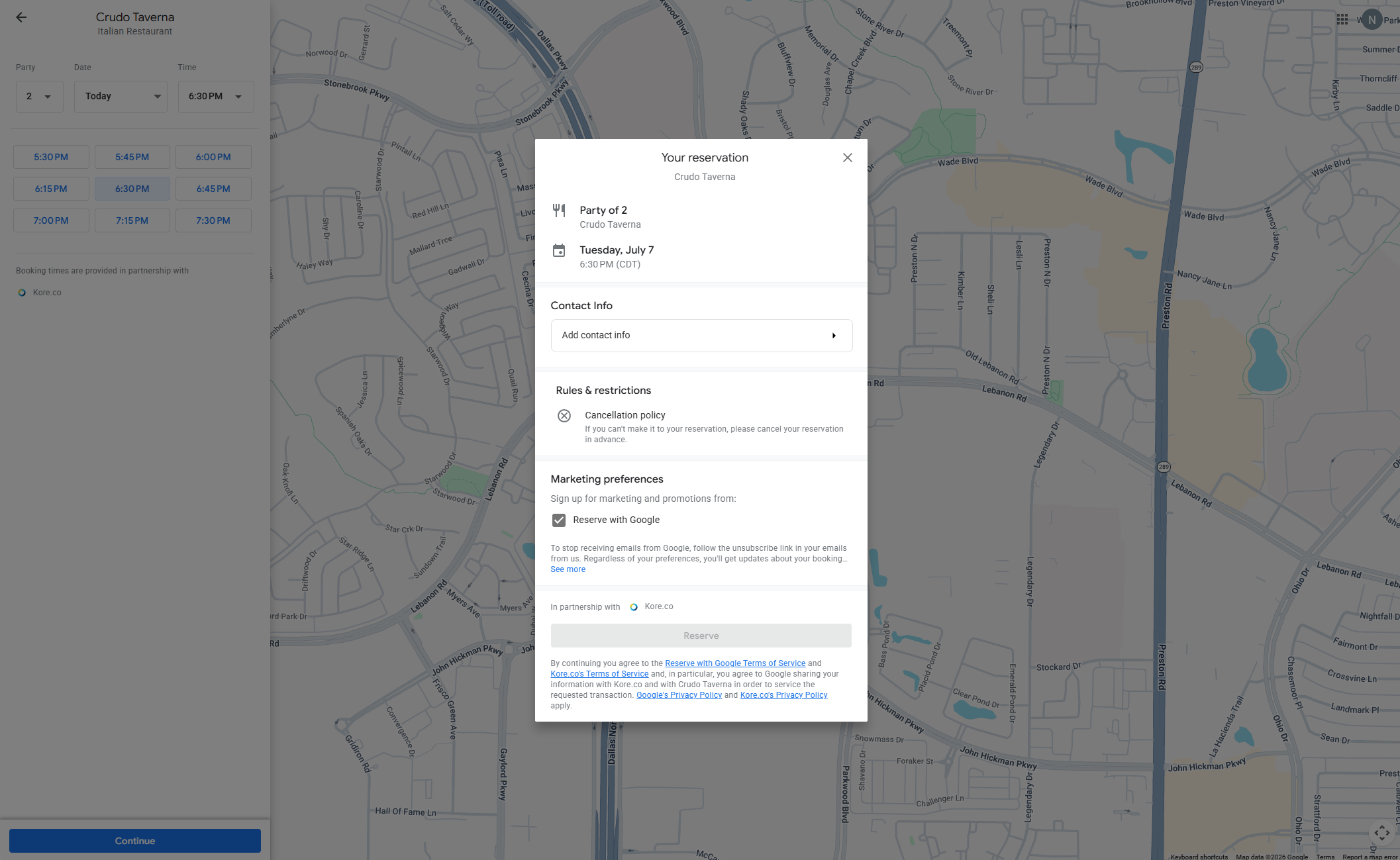Toggle the map fullscreen expand icon
The image size is (1400, 860).
click(x=1381, y=833)
